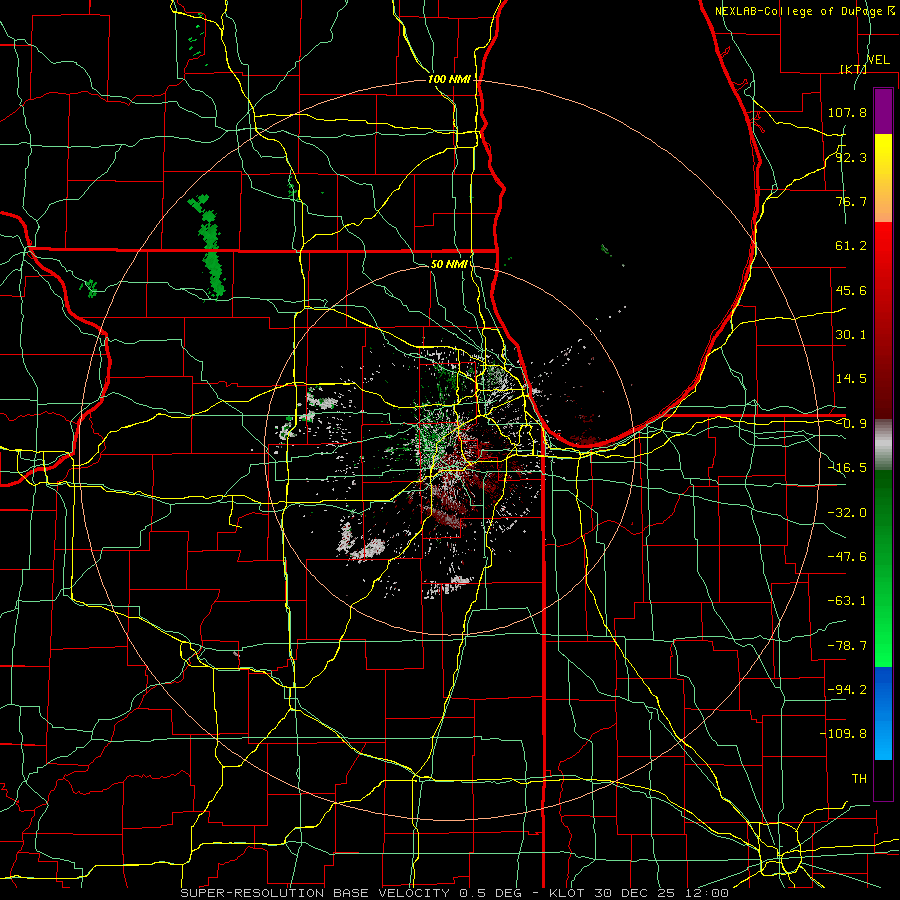Click the -63.1 value on velocity scale
Viewport: 900px width, 900px height.
tap(847, 601)
